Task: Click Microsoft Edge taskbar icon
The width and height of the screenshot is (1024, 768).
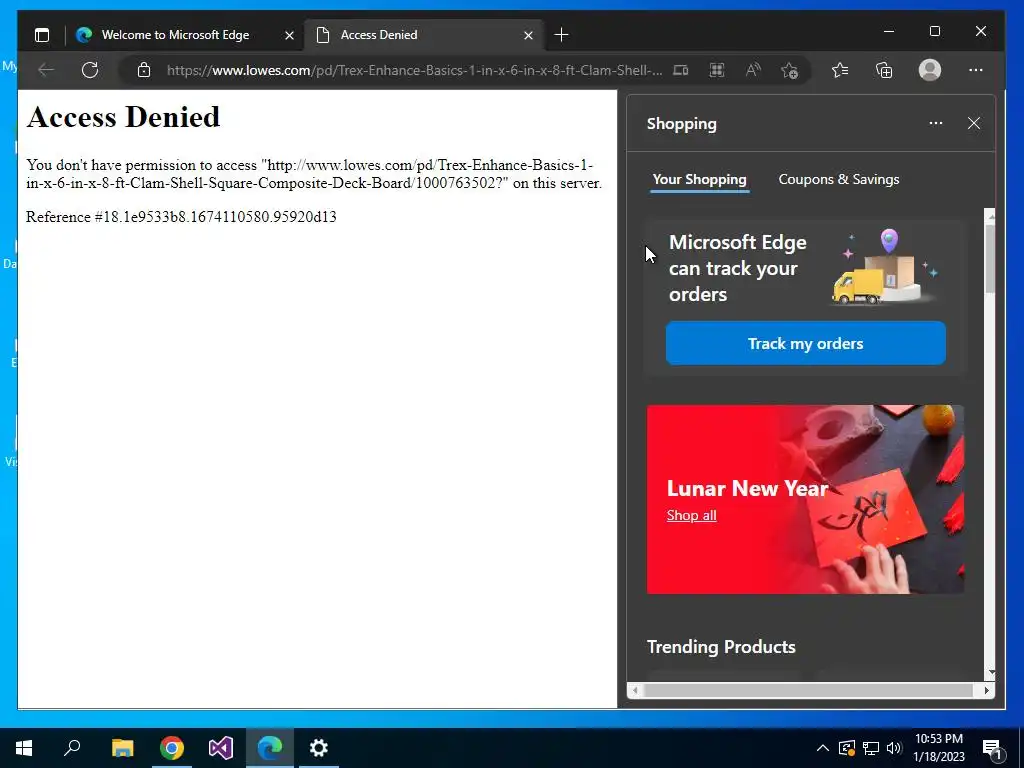Action: (x=270, y=748)
